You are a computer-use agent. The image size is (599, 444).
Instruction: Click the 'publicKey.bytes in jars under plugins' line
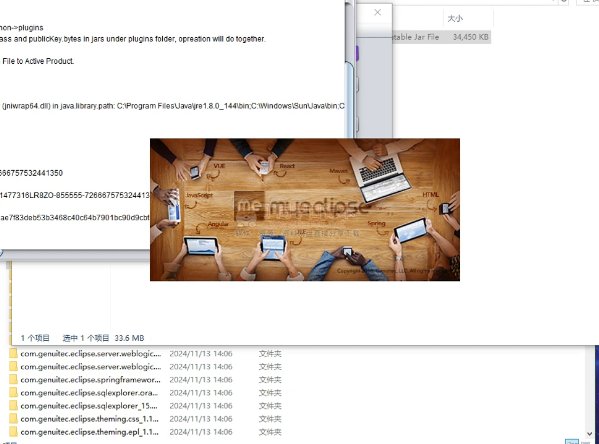coord(133,39)
